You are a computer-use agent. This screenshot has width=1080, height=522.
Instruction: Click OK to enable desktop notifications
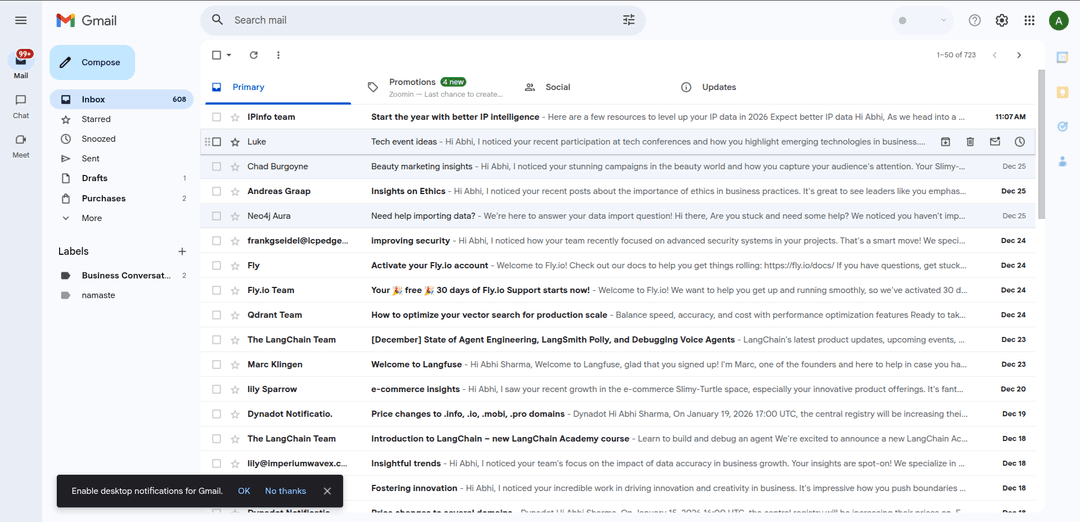click(244, 491)
